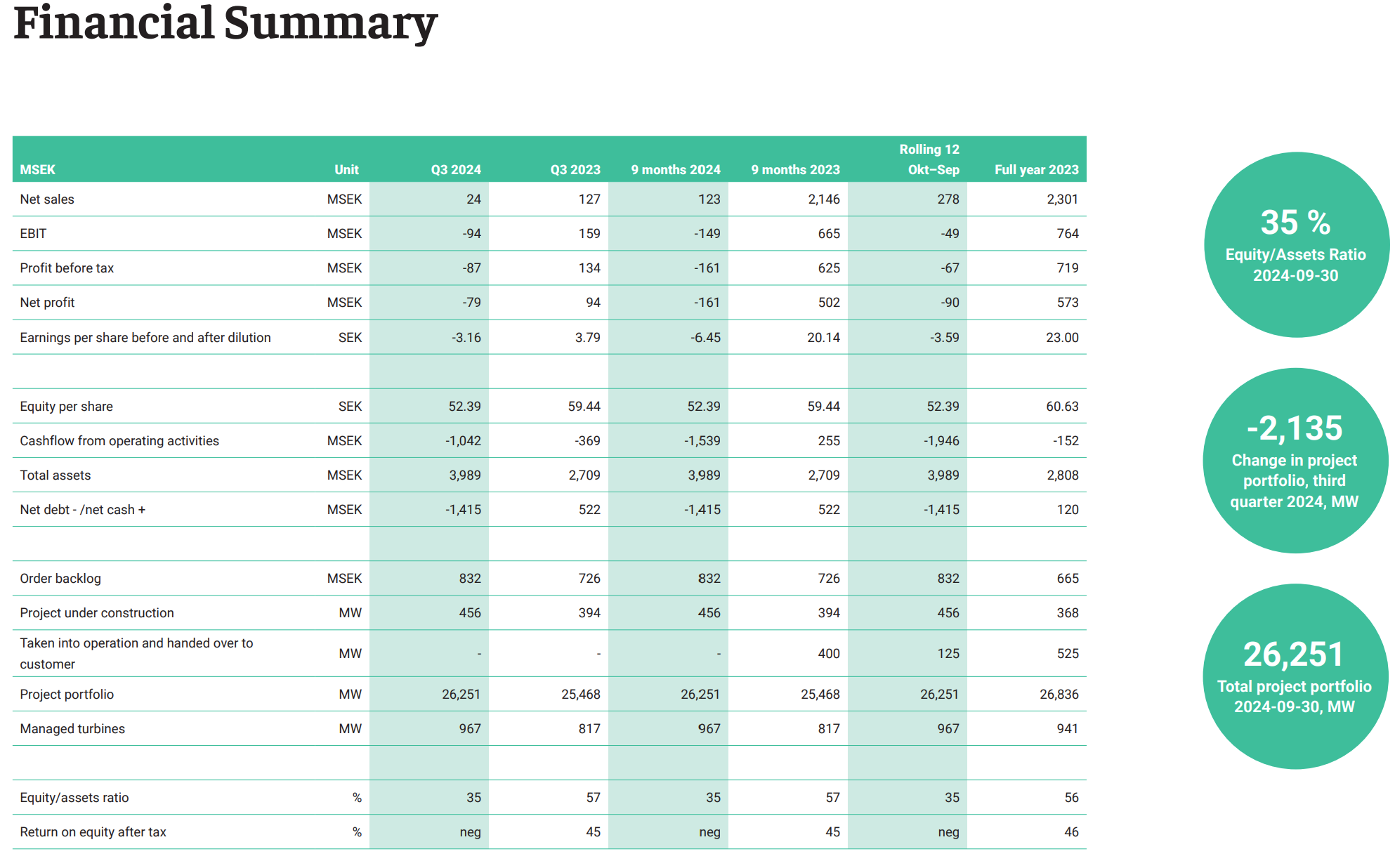Click the Managed turbines row label
Viewport: 1395px width, 868px height.
72,729
